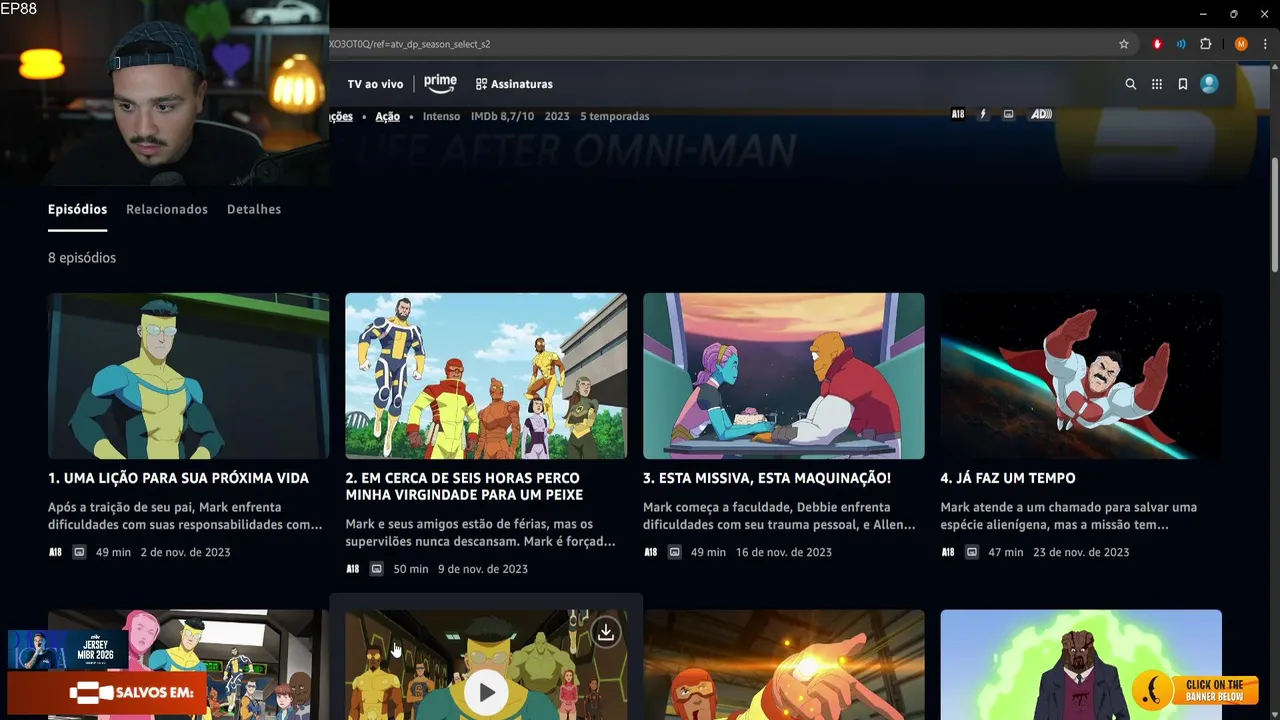Click subtitles icon under episode 4
The height and width of the screenshot is (720, 1280).
coord(972,552)
